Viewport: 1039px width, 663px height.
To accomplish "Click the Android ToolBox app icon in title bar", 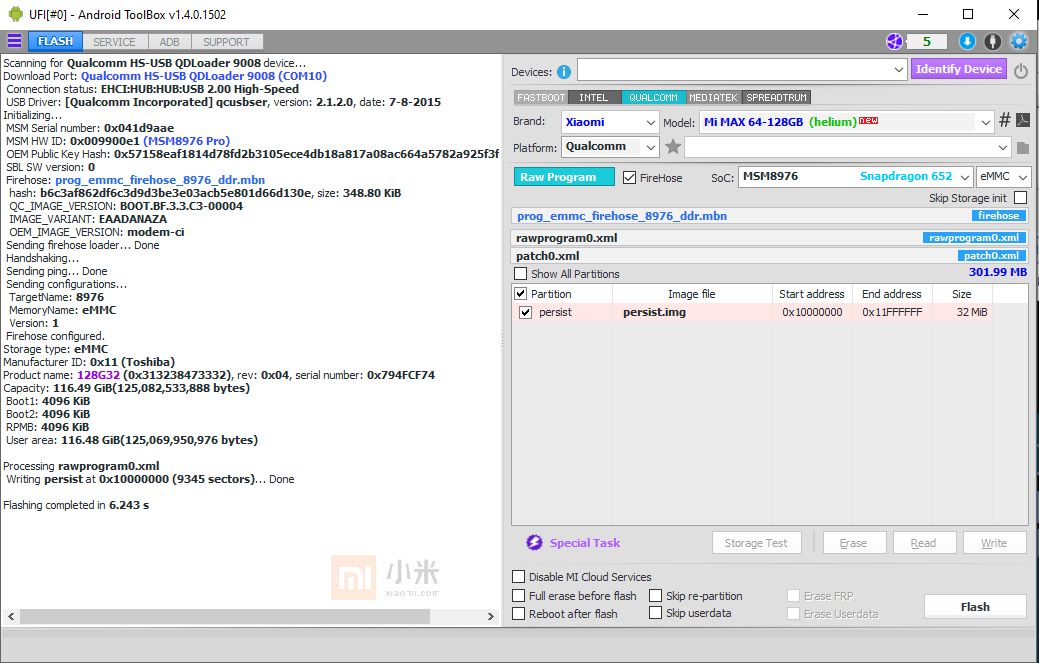I will 15,14.
